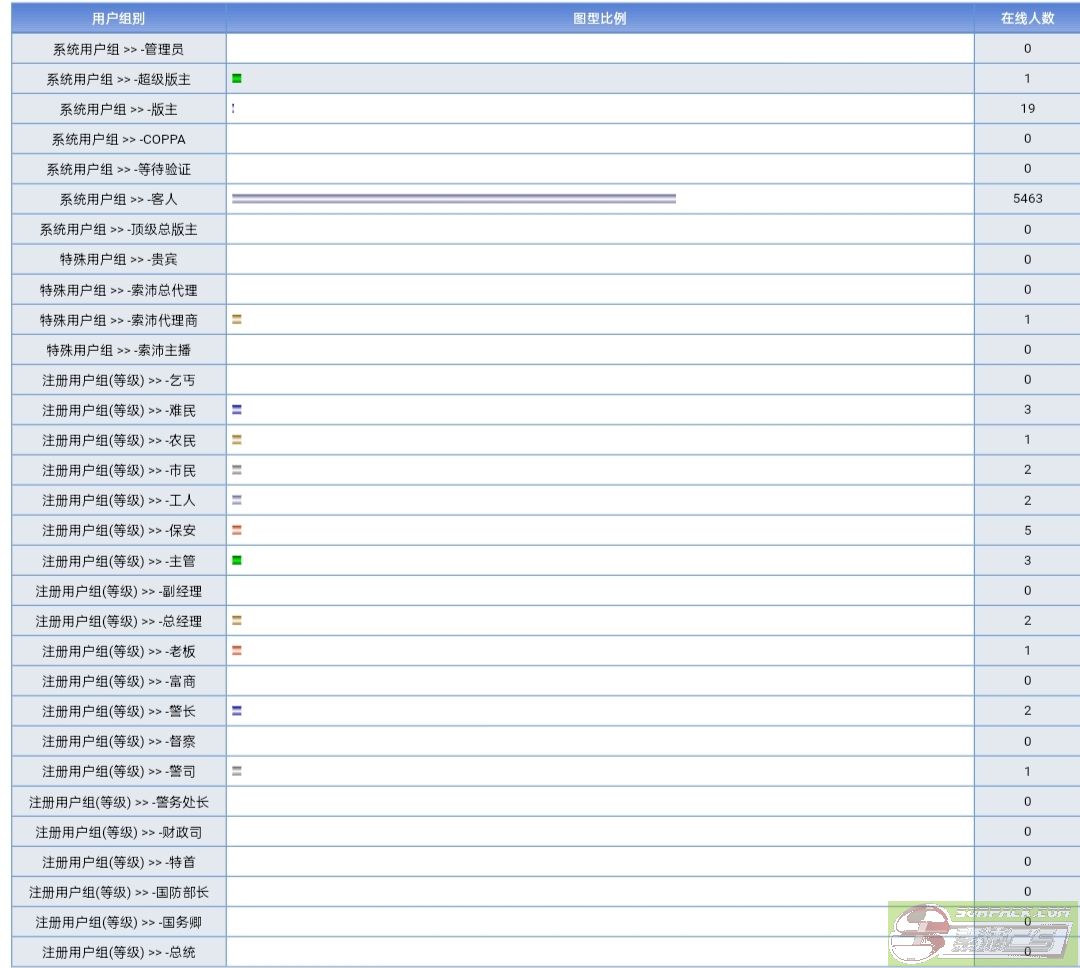The width and height of the screenshot is (1080, 968).
Task: Select the 特殊用户组 >> -贵宾 row label
Action: tap(118, 260)
